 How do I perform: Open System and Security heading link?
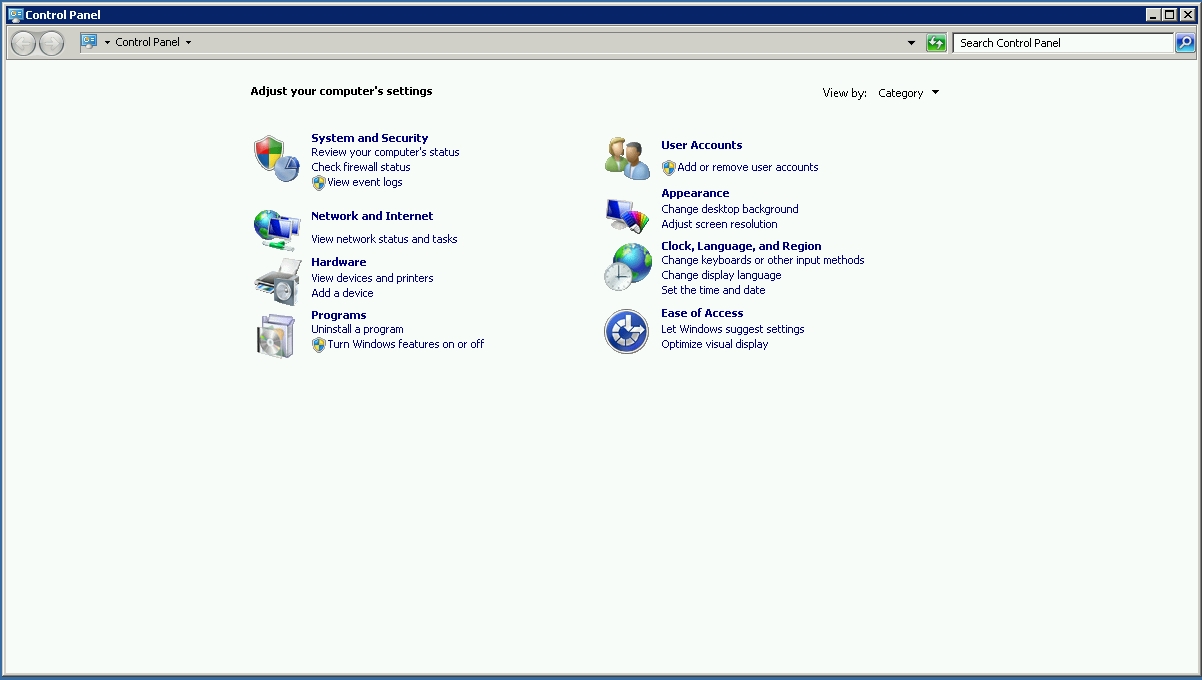pyautogui.click(x=370, y=138)
